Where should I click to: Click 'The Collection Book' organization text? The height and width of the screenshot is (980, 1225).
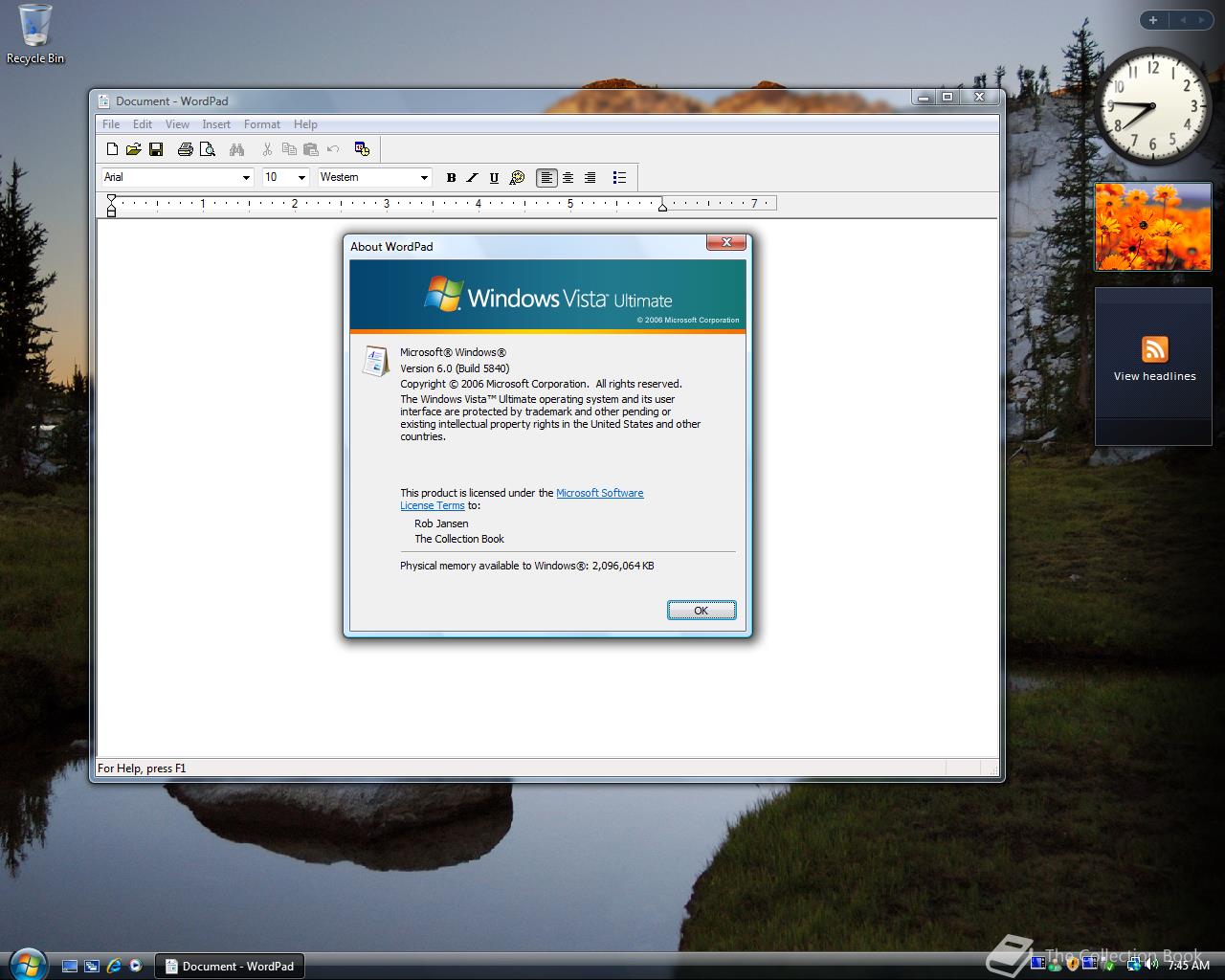click(459, 539)
